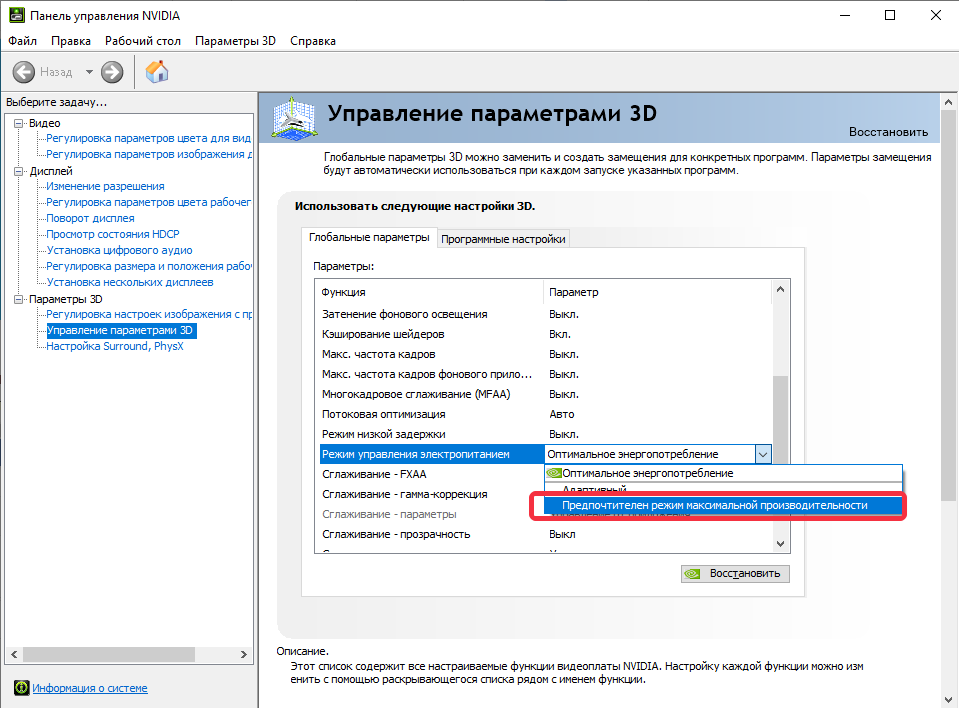Open the Рабочий стол menu

pyautogui.click(x=143, y=41)
